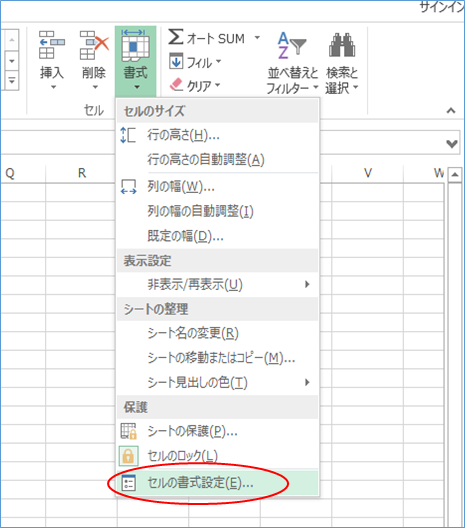The image size is (465, 528).
Task: Choose シートの保護(P) menu item
Action: click(218, 431)
